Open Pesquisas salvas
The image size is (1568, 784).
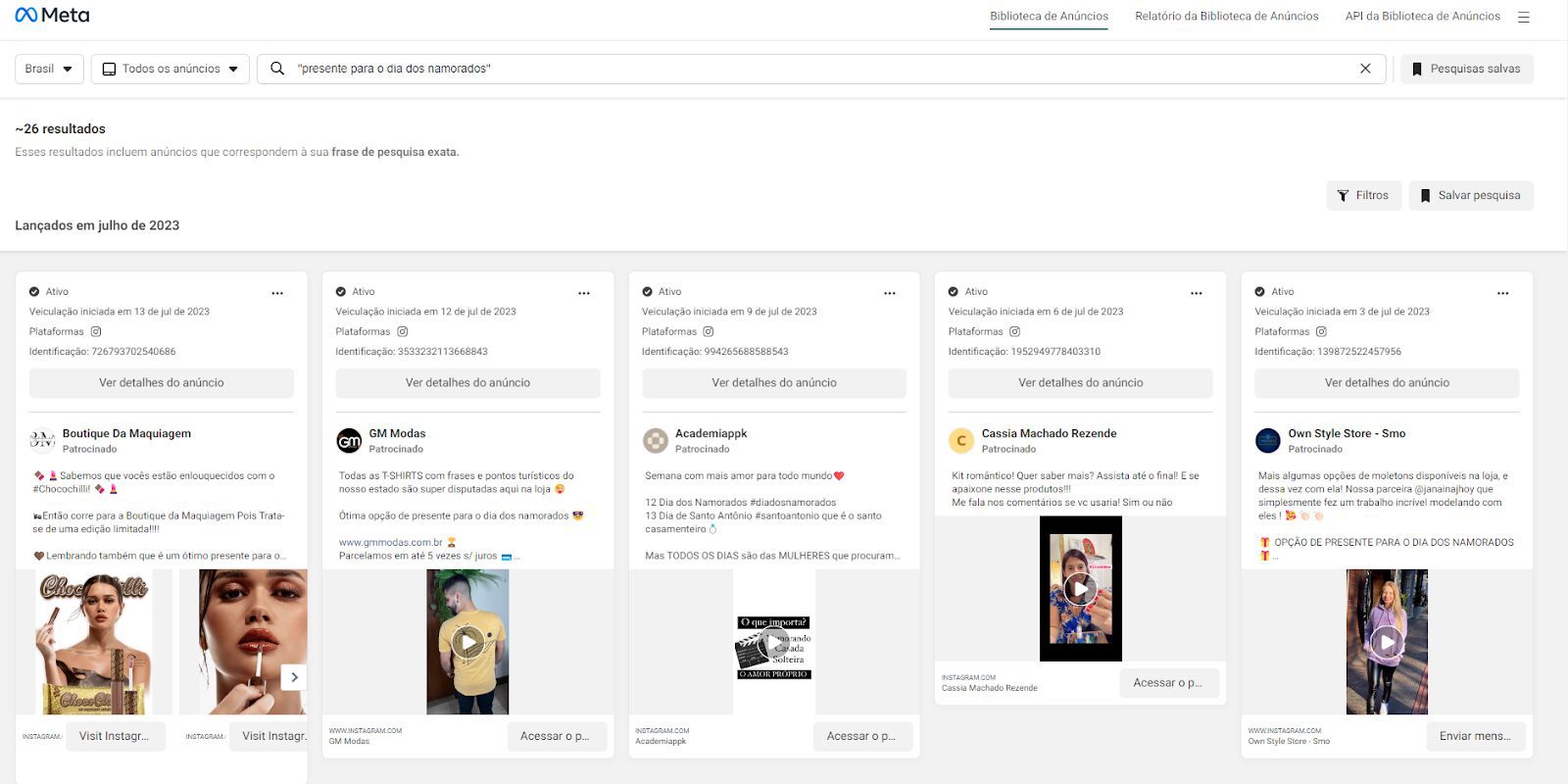[x=1466, y=69]
